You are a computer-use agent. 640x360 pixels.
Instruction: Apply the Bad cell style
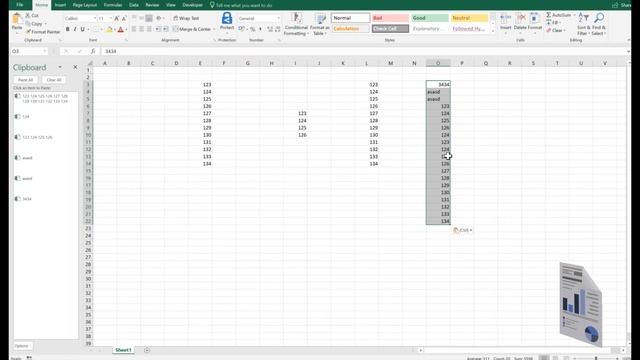coord(390,18)
